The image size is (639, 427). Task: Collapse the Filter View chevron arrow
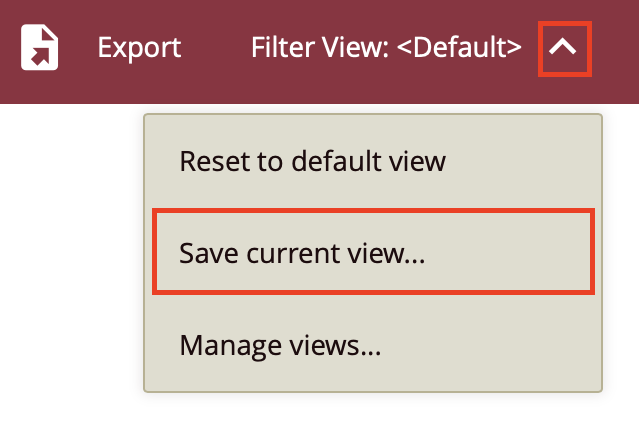(x=564, y=47)
